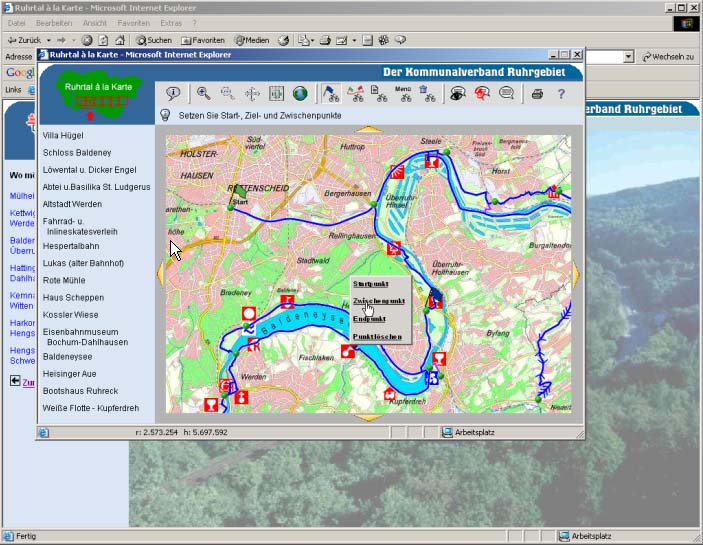Choose Endpunkt in the context menu
Screen dimensions: 703x545
tap(369, 319)
